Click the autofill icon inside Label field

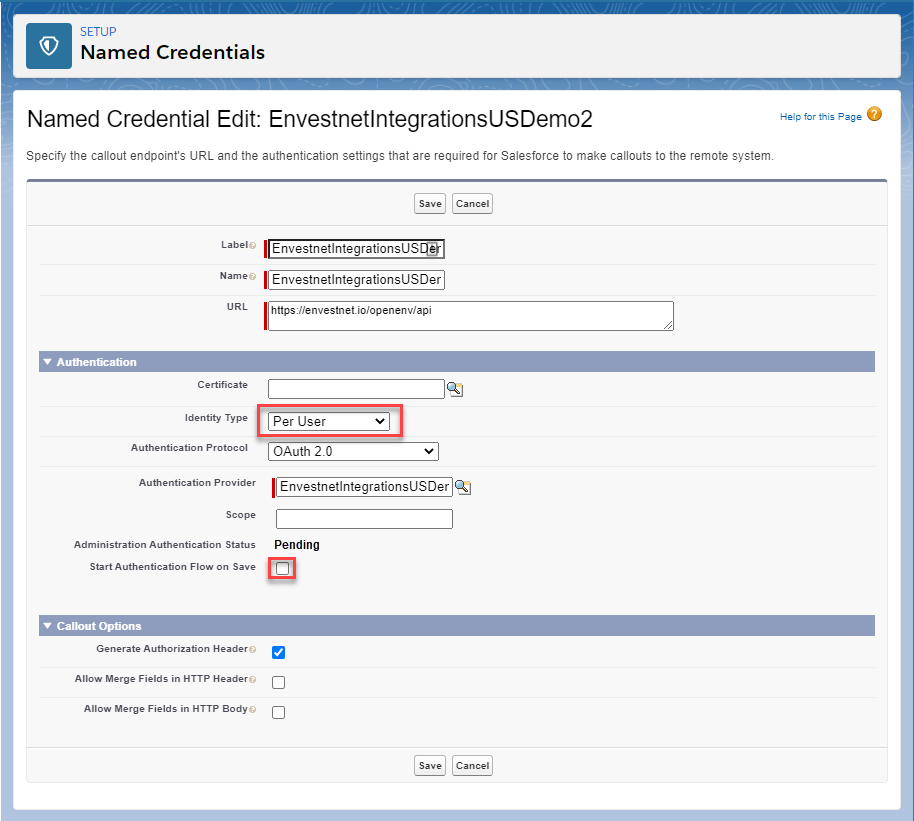pyautogui.click(x=432, y=248)
